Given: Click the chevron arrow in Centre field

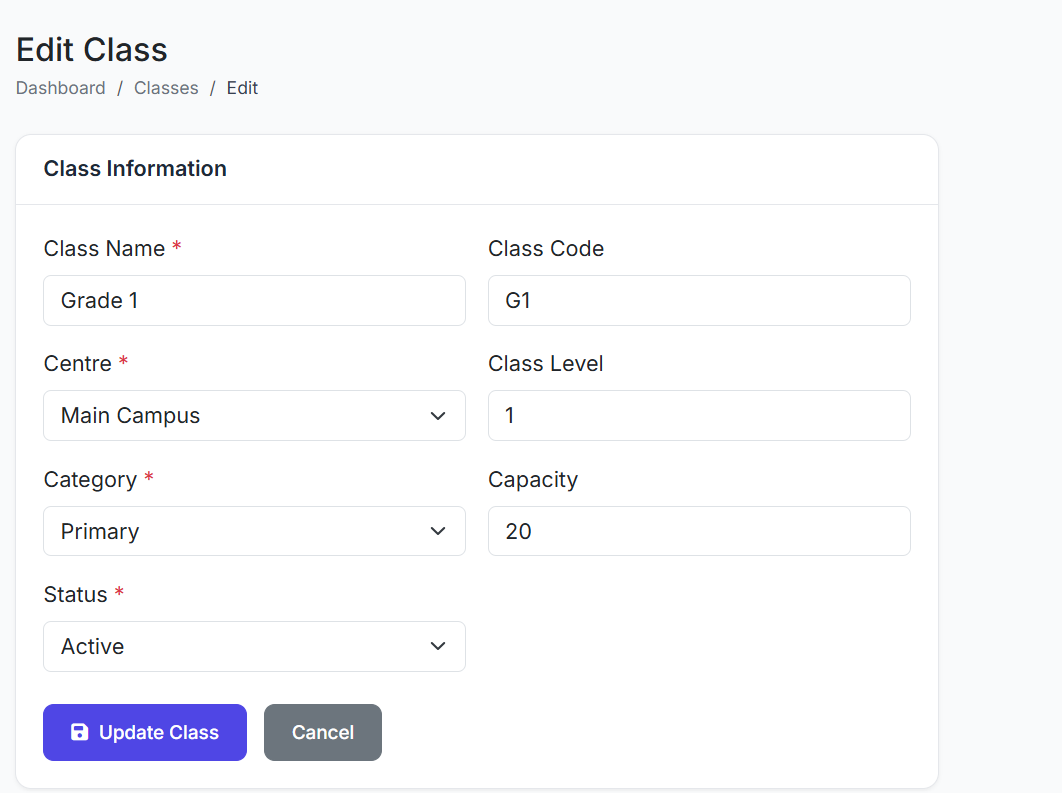Looking at the screenshot, I should (x=437, y=416).
